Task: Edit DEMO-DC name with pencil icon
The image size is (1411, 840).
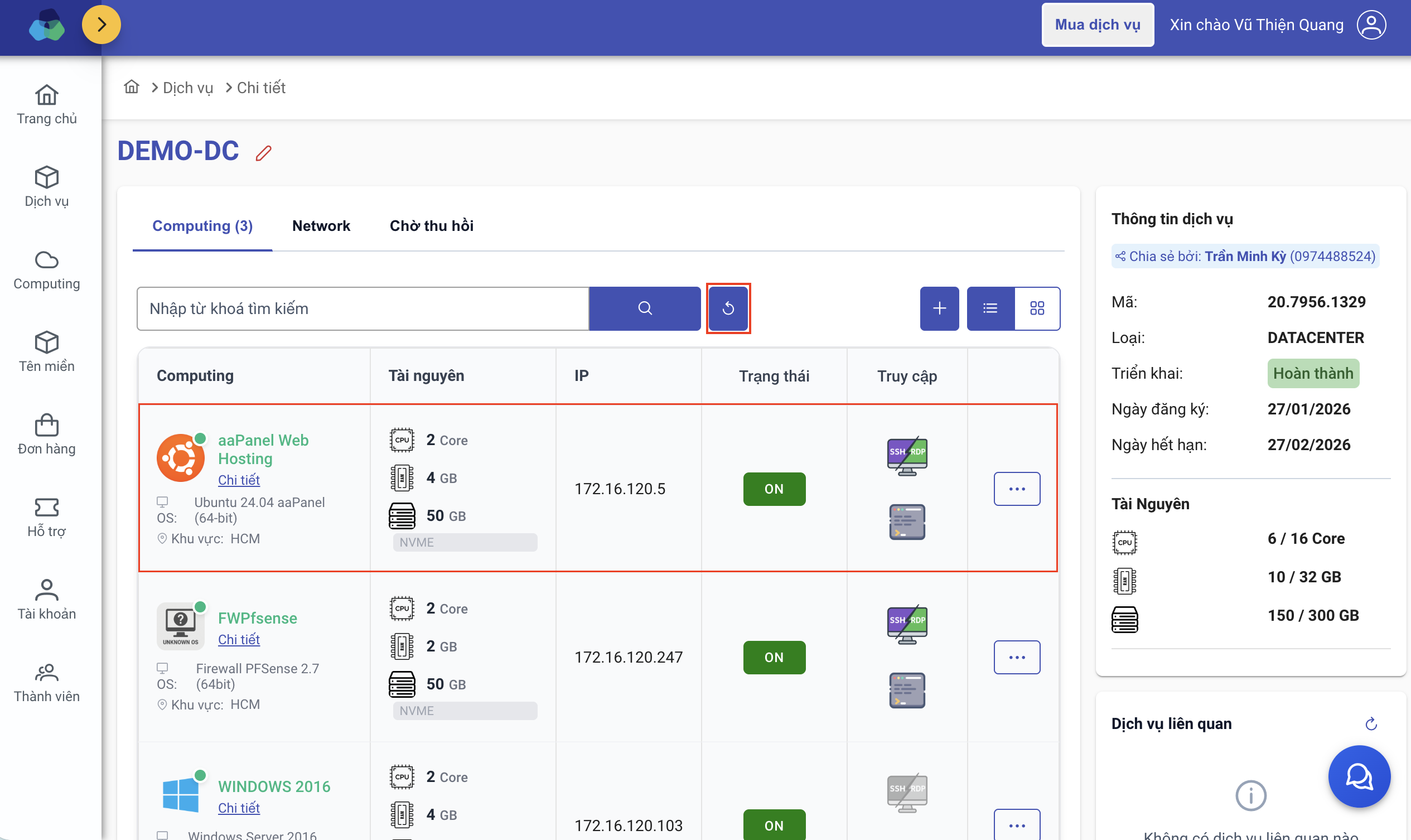Action: click(x=263, y=153)
